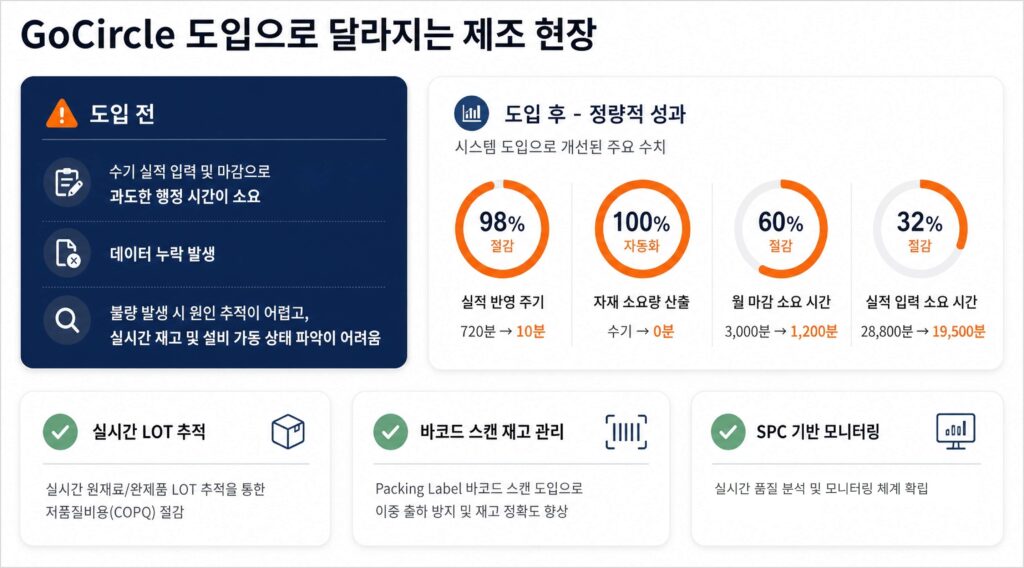
Task: Select the 100% 자동화 circular gauge
Action: [642, 229]
